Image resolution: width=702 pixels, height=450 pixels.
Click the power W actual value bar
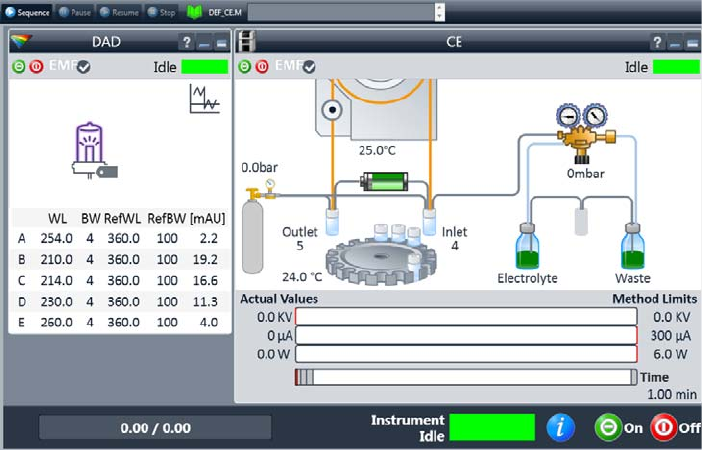[x=466, y=354]
